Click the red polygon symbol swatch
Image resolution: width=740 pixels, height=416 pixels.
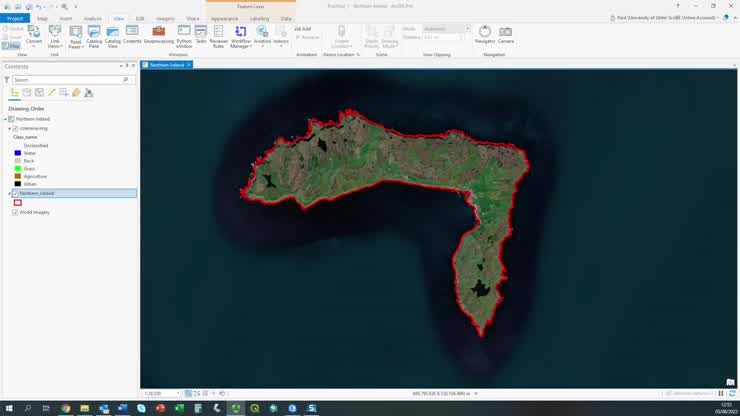pyautogui.click(x=17, y=203)
